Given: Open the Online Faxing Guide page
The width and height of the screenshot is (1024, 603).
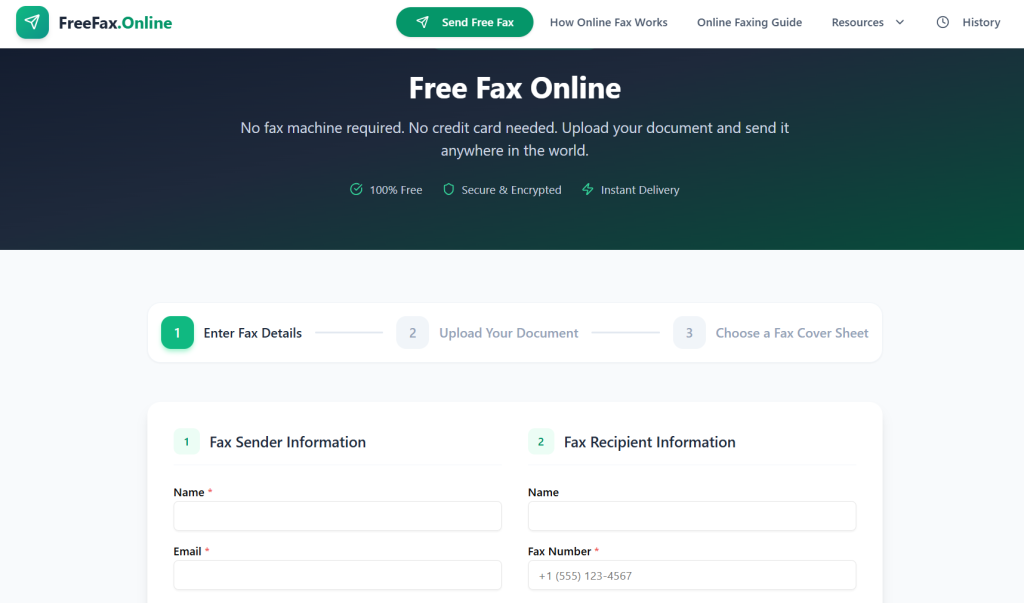Looking at the screenshot, I should [749, 21].
